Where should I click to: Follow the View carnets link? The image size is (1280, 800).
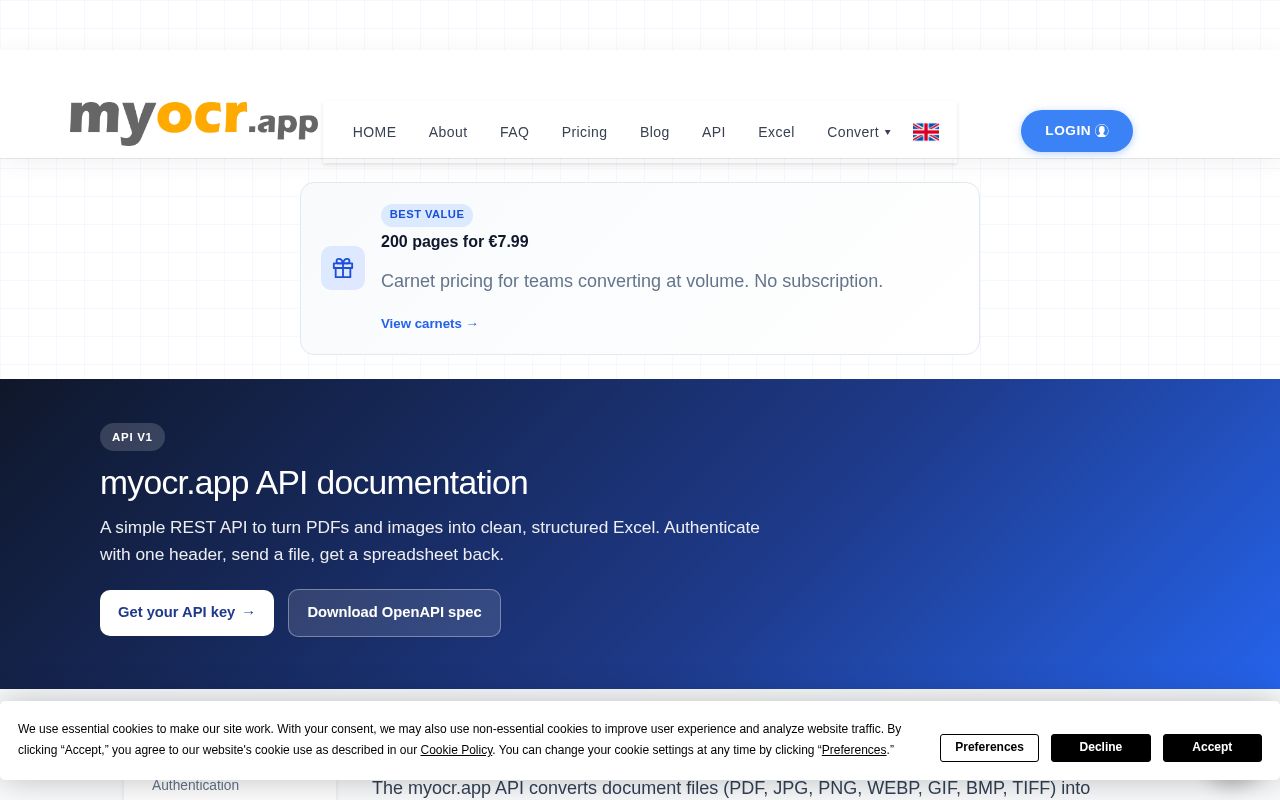click(429, 324)
